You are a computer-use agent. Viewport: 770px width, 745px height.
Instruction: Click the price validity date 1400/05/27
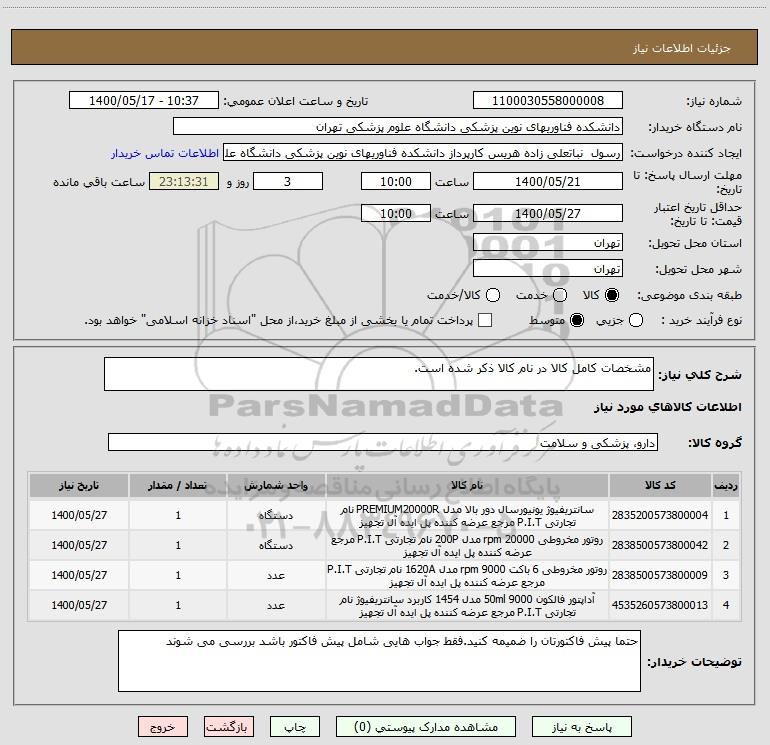[x=548, y=213]
